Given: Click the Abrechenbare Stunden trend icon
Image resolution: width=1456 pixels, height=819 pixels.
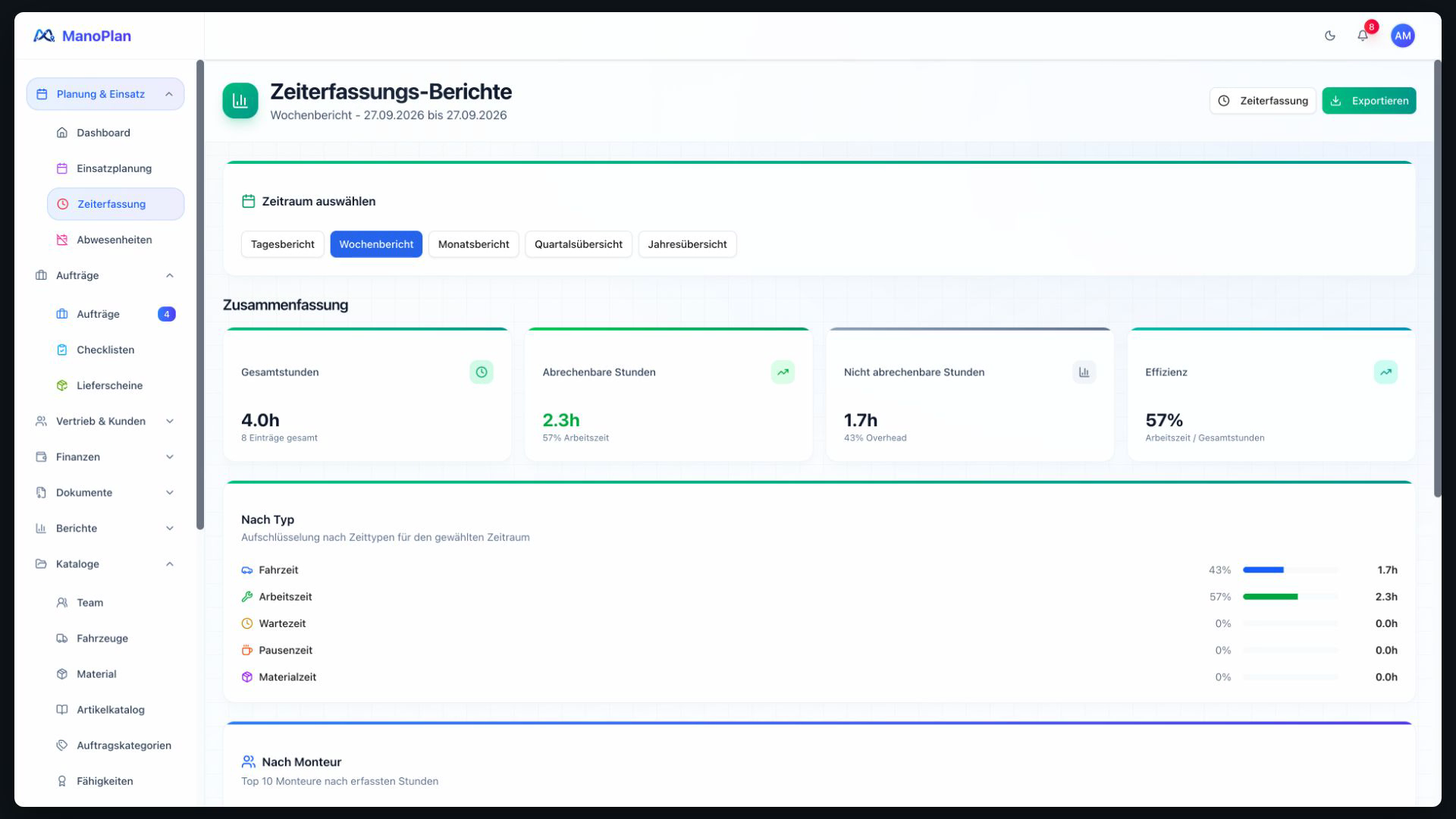Looking at the screenshot, I should tap(783, 372).
